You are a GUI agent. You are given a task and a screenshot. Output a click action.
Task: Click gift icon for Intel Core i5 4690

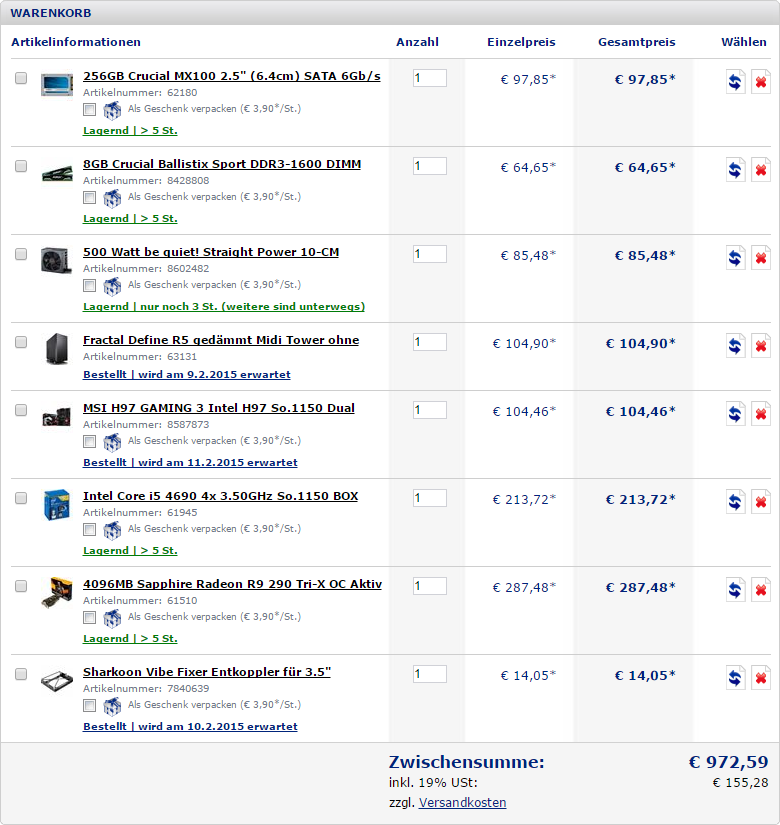112,530
